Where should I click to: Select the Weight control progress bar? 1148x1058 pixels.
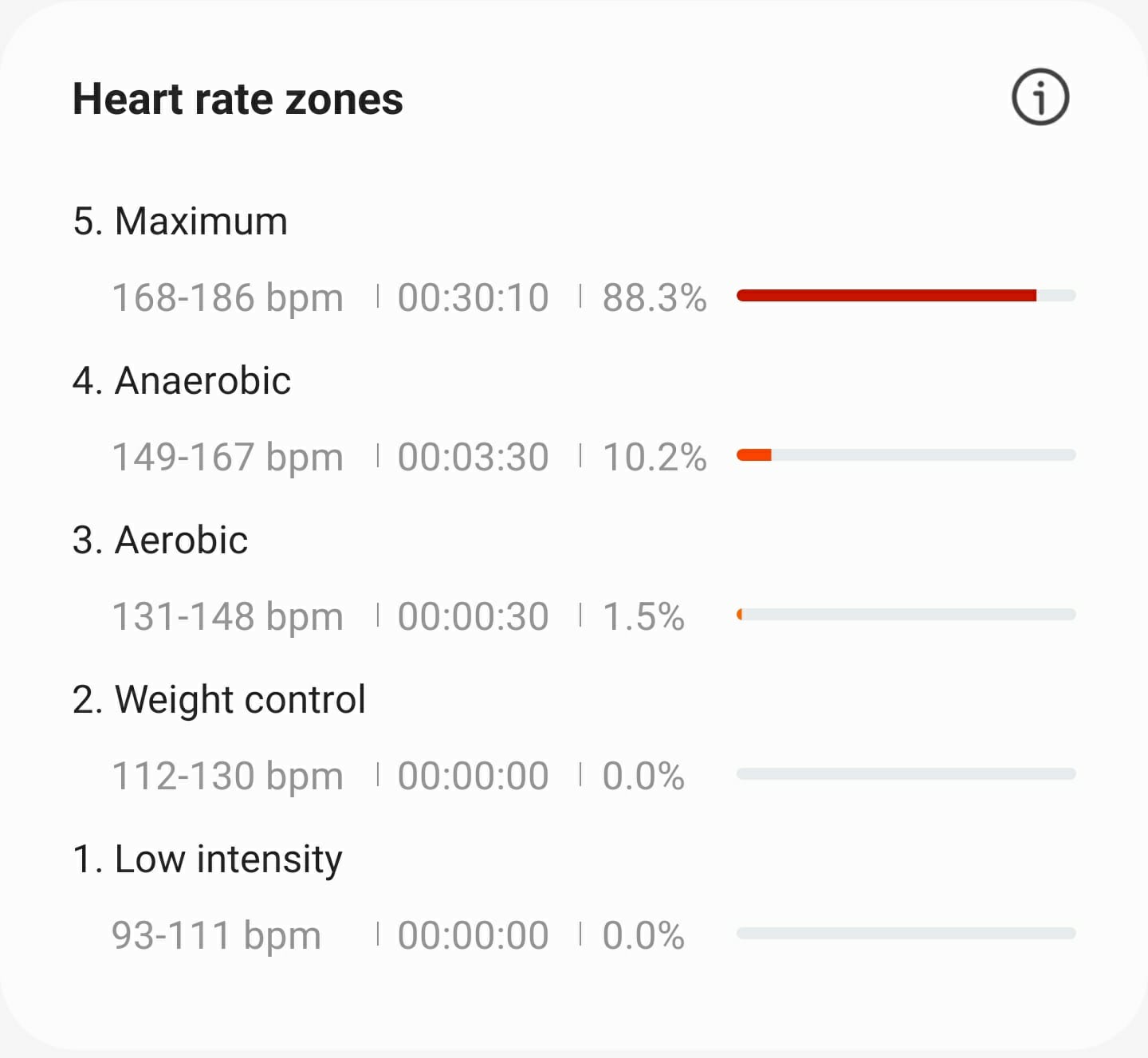point(906,773)
